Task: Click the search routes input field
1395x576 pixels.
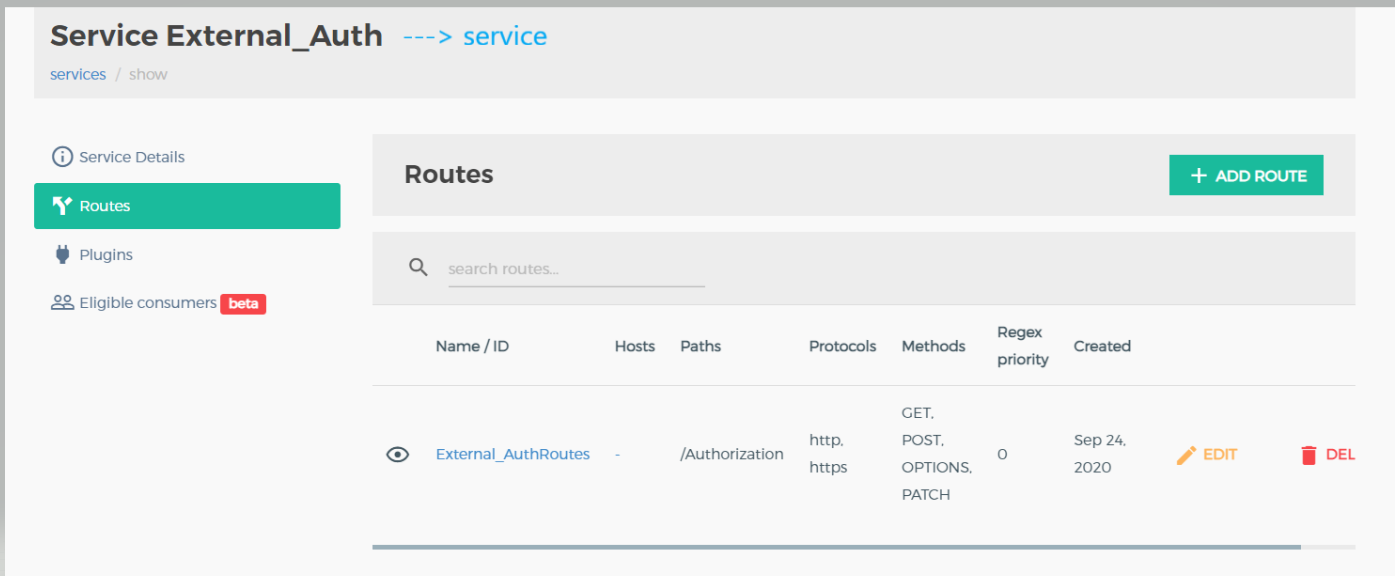Action: [x=576, y=269]
